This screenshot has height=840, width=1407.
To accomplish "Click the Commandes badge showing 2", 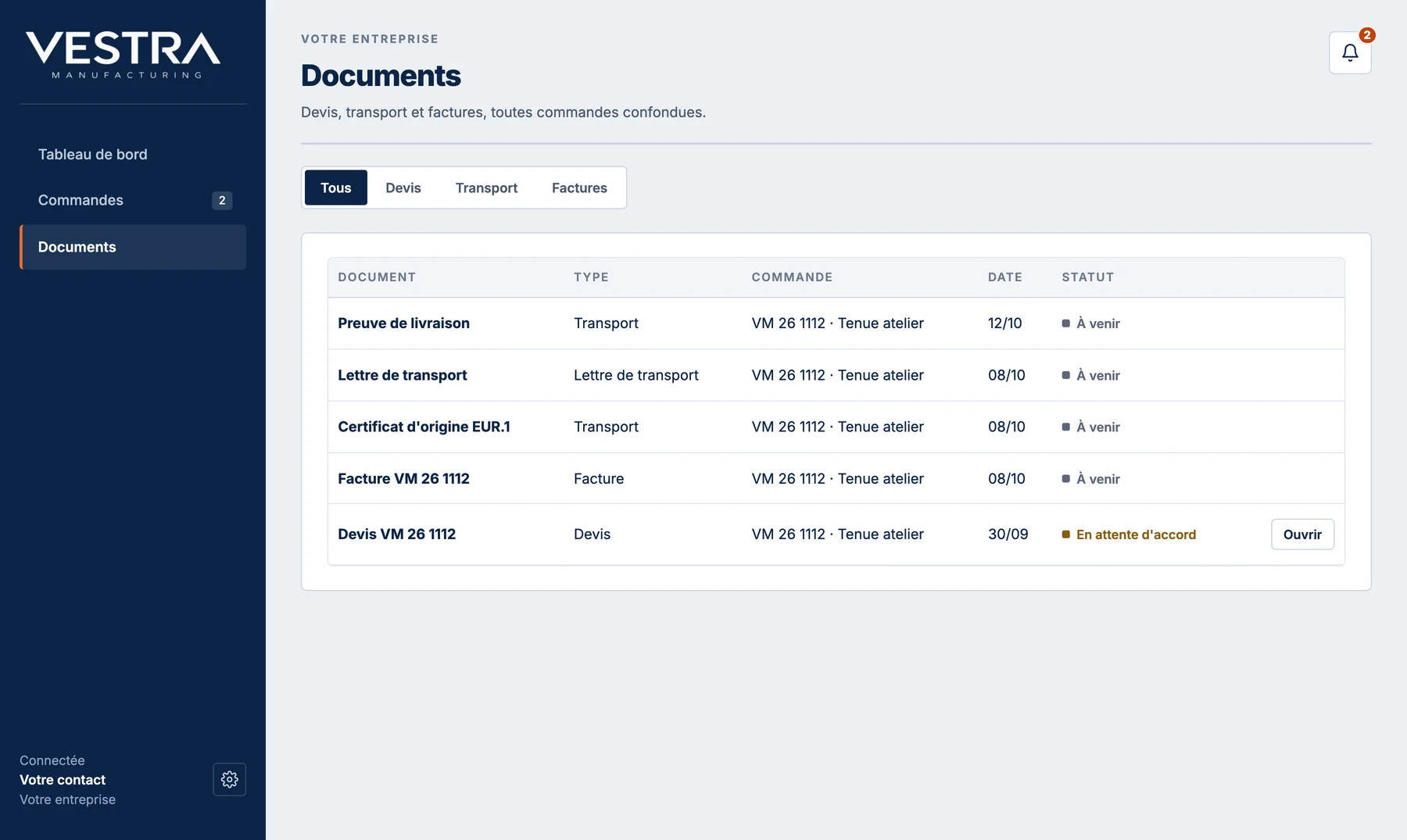I will 222,200.
